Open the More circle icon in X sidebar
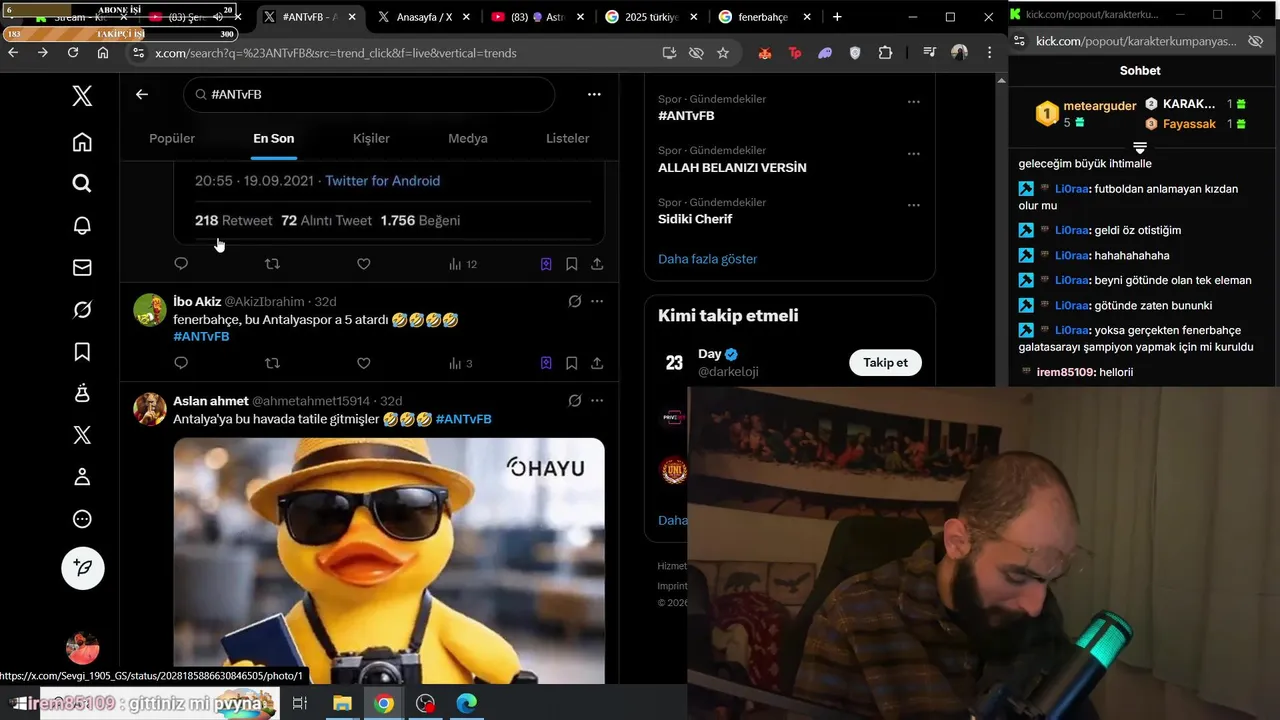 82,519
